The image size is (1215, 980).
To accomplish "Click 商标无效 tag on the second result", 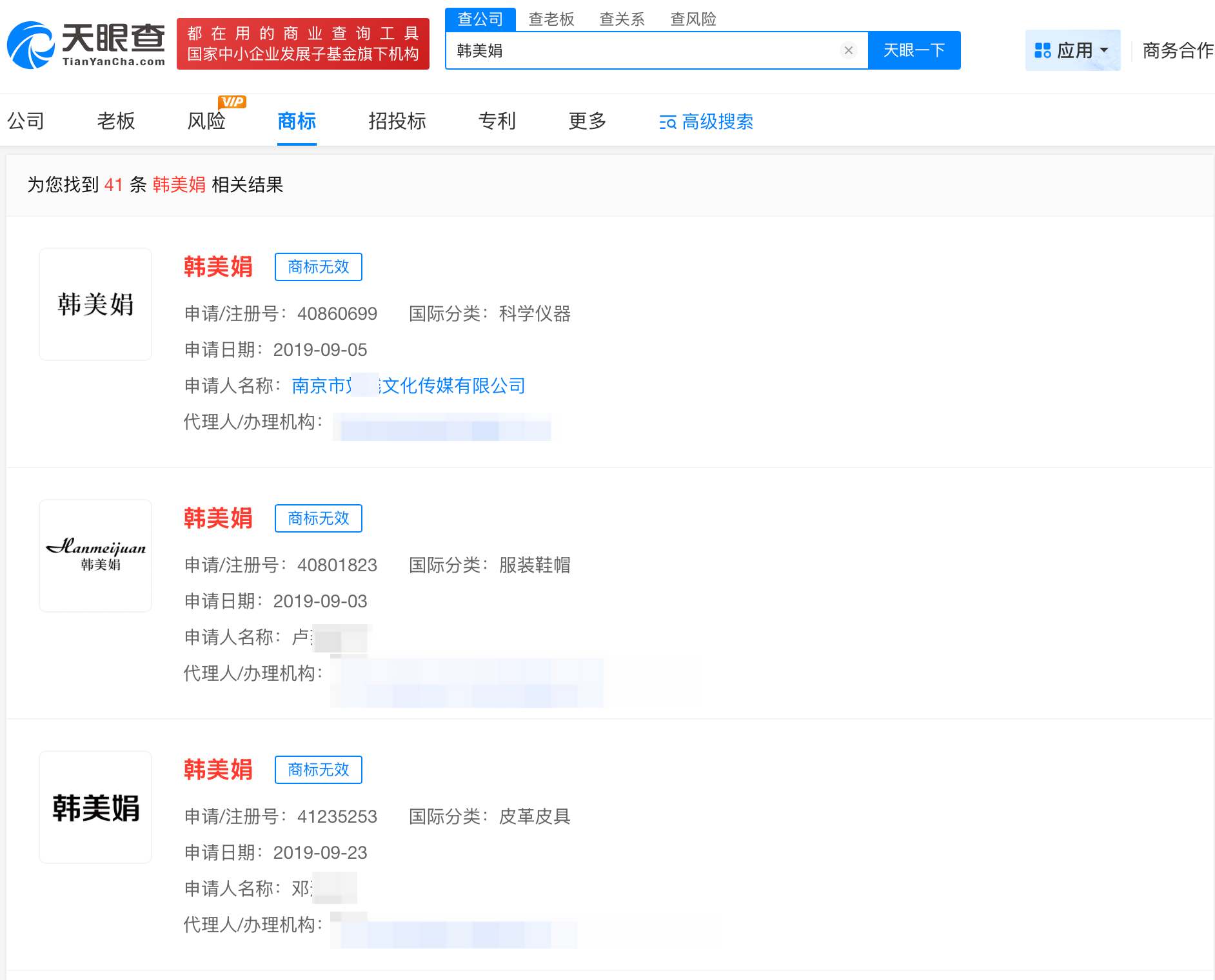I will pos(319,518).
